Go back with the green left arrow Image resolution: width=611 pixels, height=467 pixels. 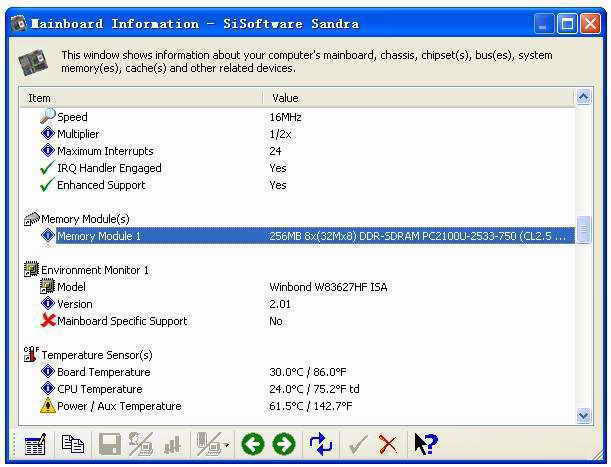coord(253,444)
